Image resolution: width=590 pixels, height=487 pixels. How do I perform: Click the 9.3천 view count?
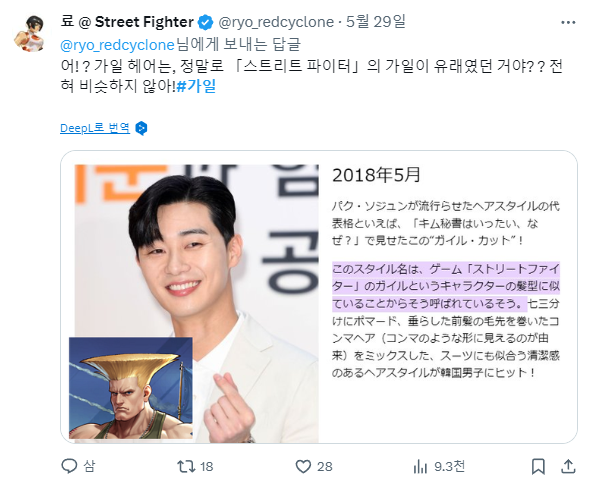(x=449, y=467)
